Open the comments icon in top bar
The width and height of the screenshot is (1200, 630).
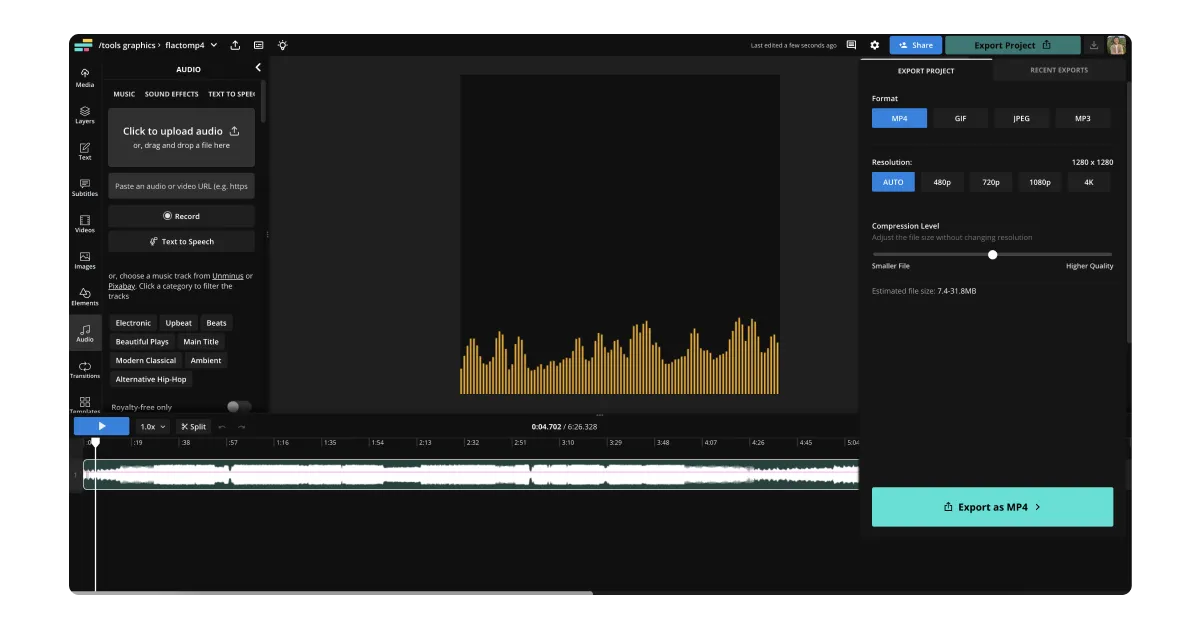(x=851, y=45)
